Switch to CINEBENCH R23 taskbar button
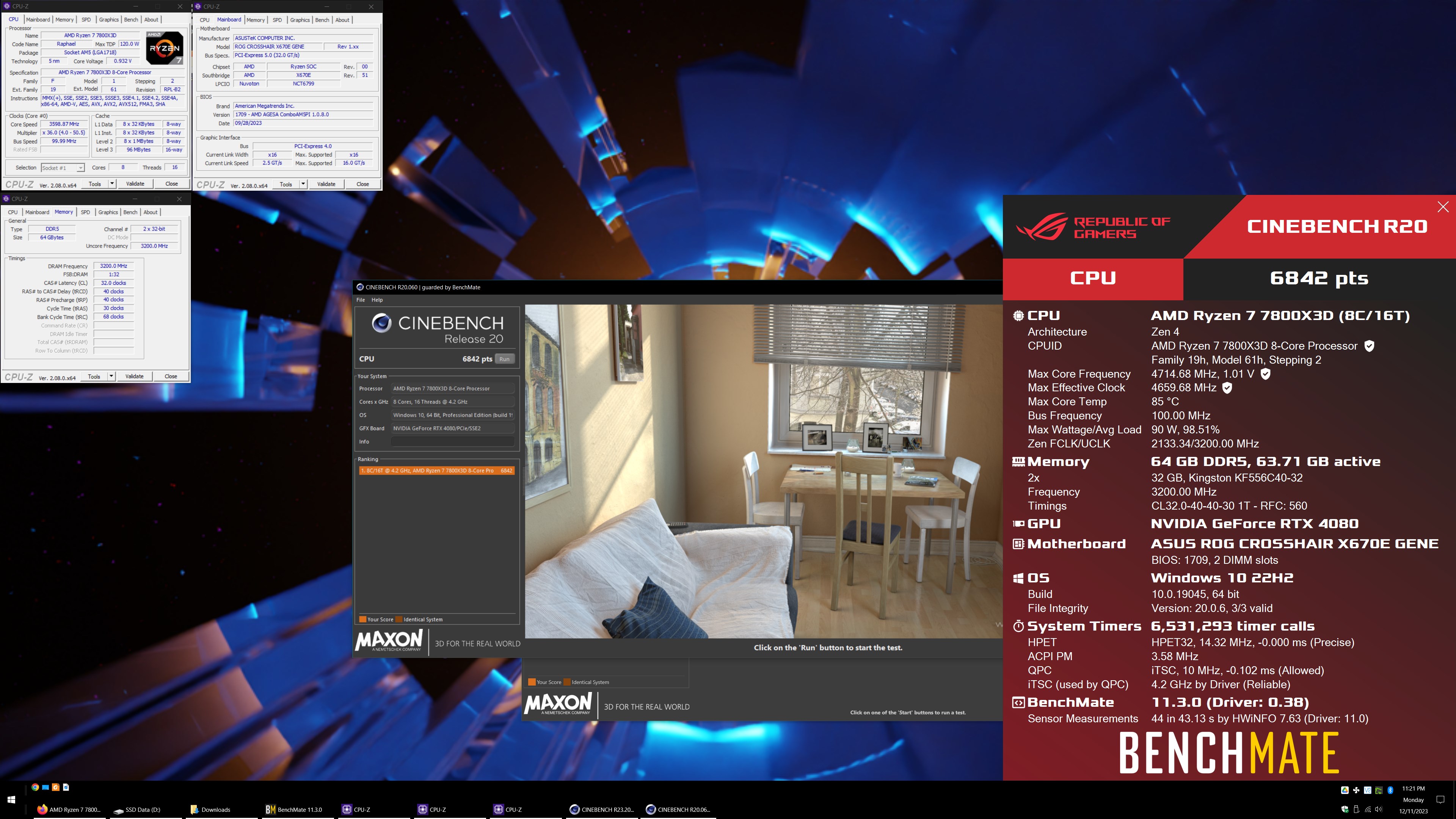Screen dimensions: 1456x819 click(x=601, y=810)
